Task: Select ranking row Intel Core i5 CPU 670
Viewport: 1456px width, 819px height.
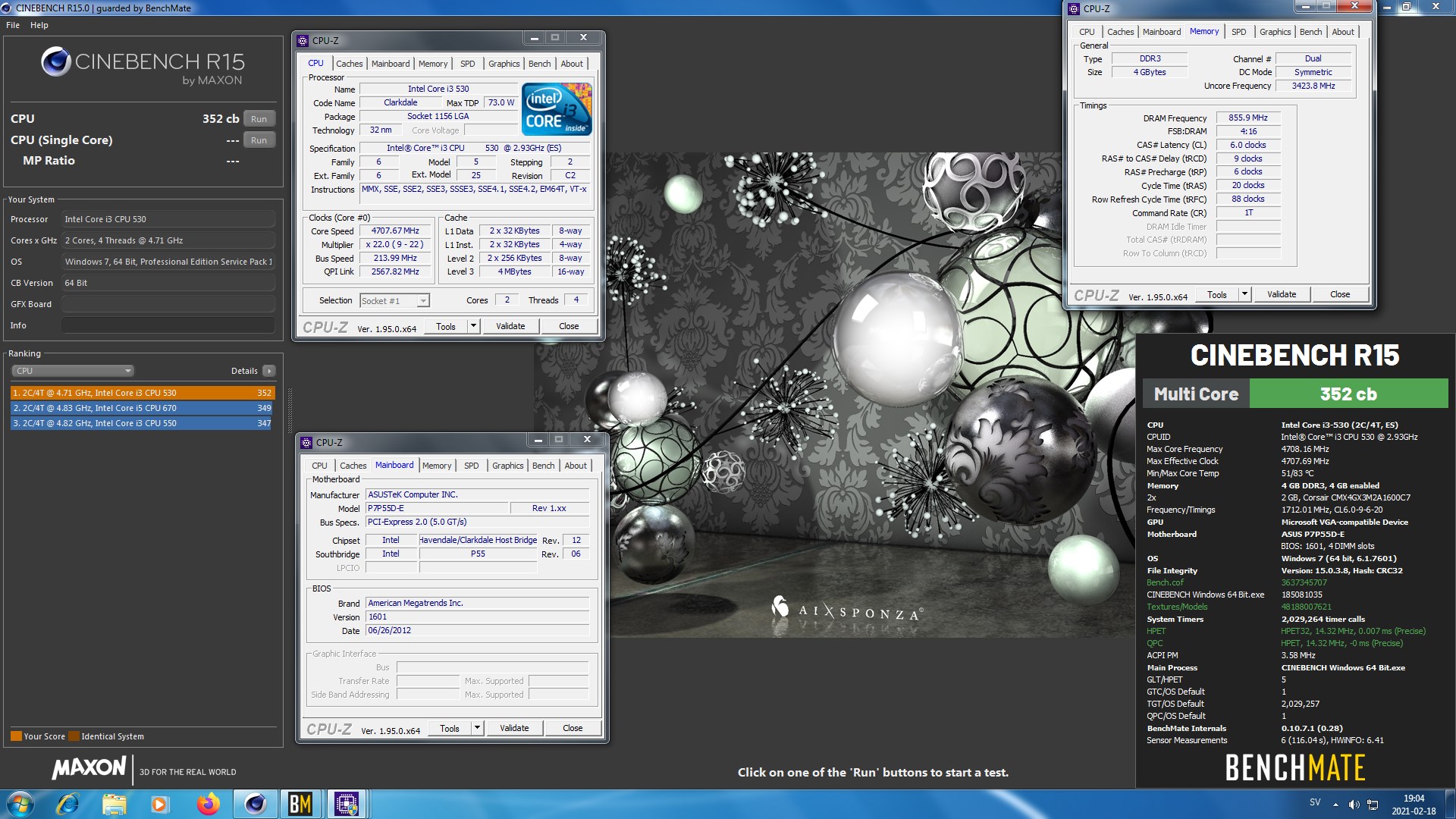Action: pyautogui.click(x=142, y=408)
